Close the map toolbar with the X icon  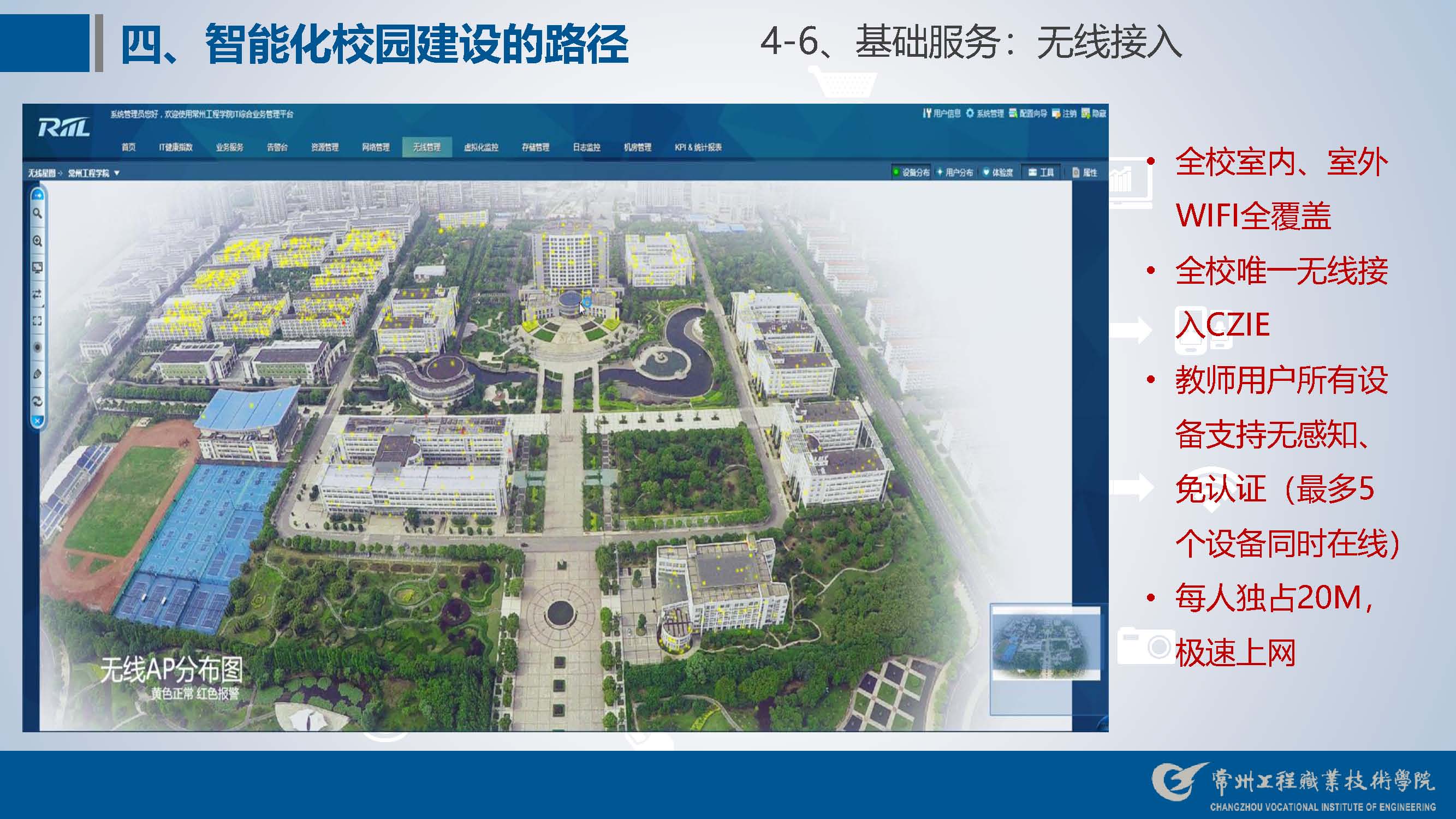coord(37,421)
